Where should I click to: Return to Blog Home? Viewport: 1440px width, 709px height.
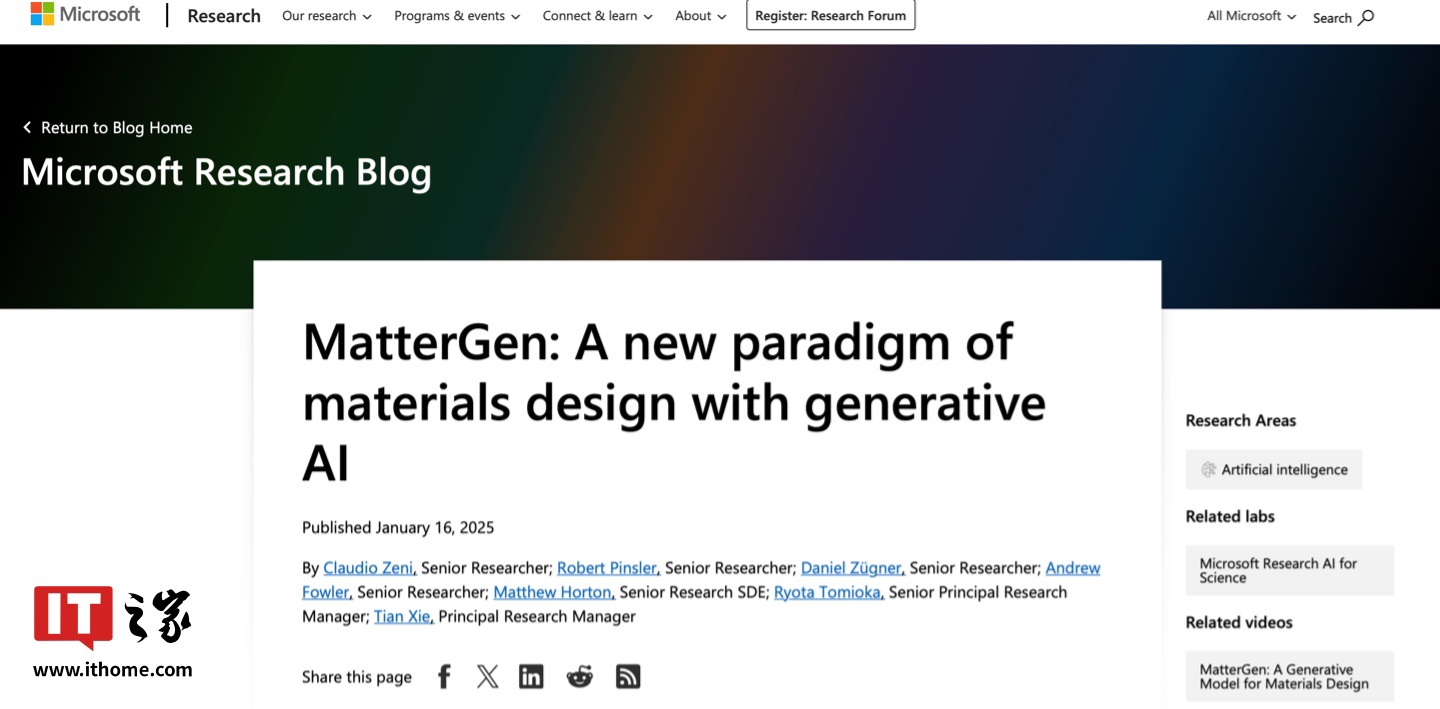[x=117, y=128]
